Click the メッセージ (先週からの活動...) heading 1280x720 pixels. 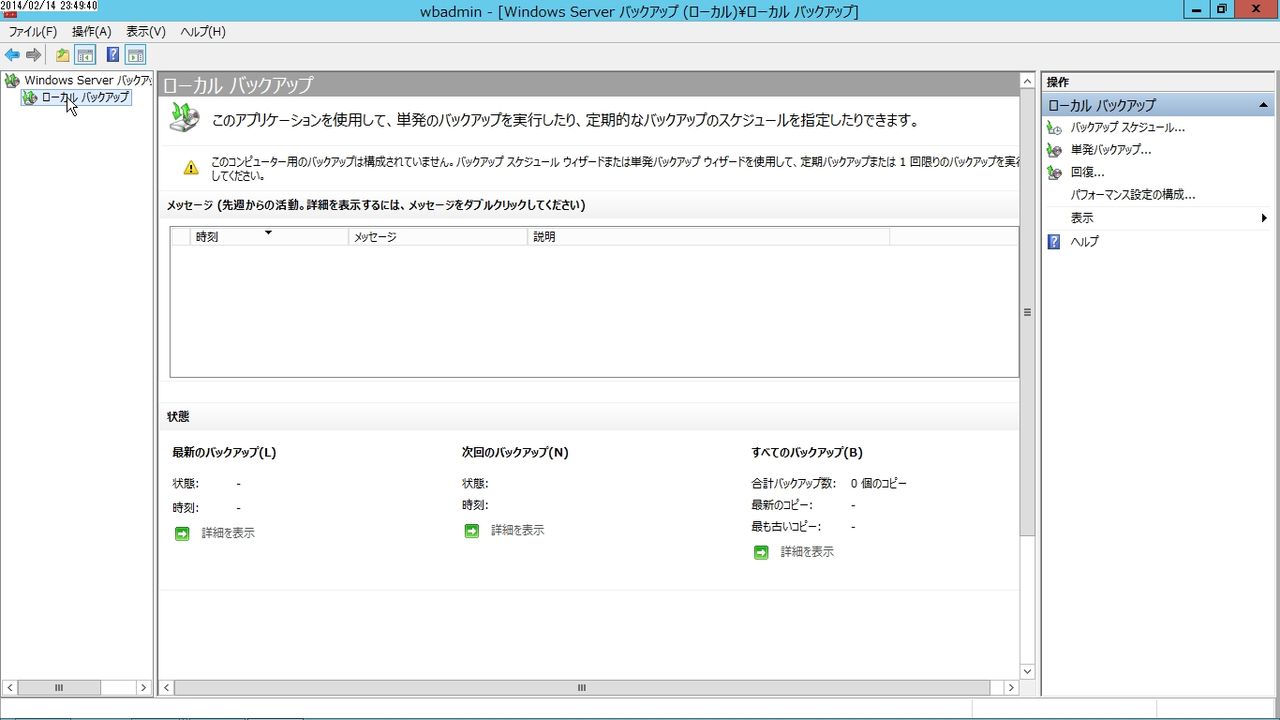[x=376, y=205]
